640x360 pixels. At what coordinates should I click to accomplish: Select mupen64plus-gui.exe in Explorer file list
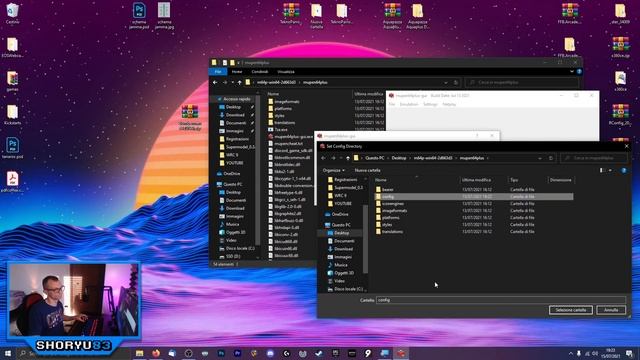290,137
